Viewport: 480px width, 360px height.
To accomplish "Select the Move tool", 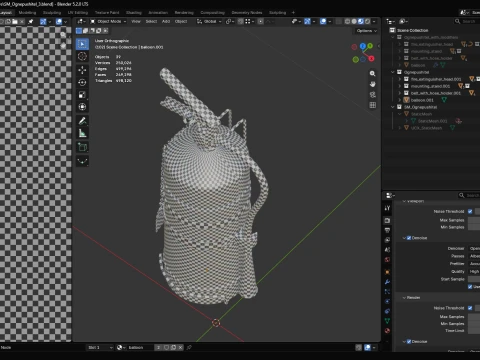I will click(82, 70).
